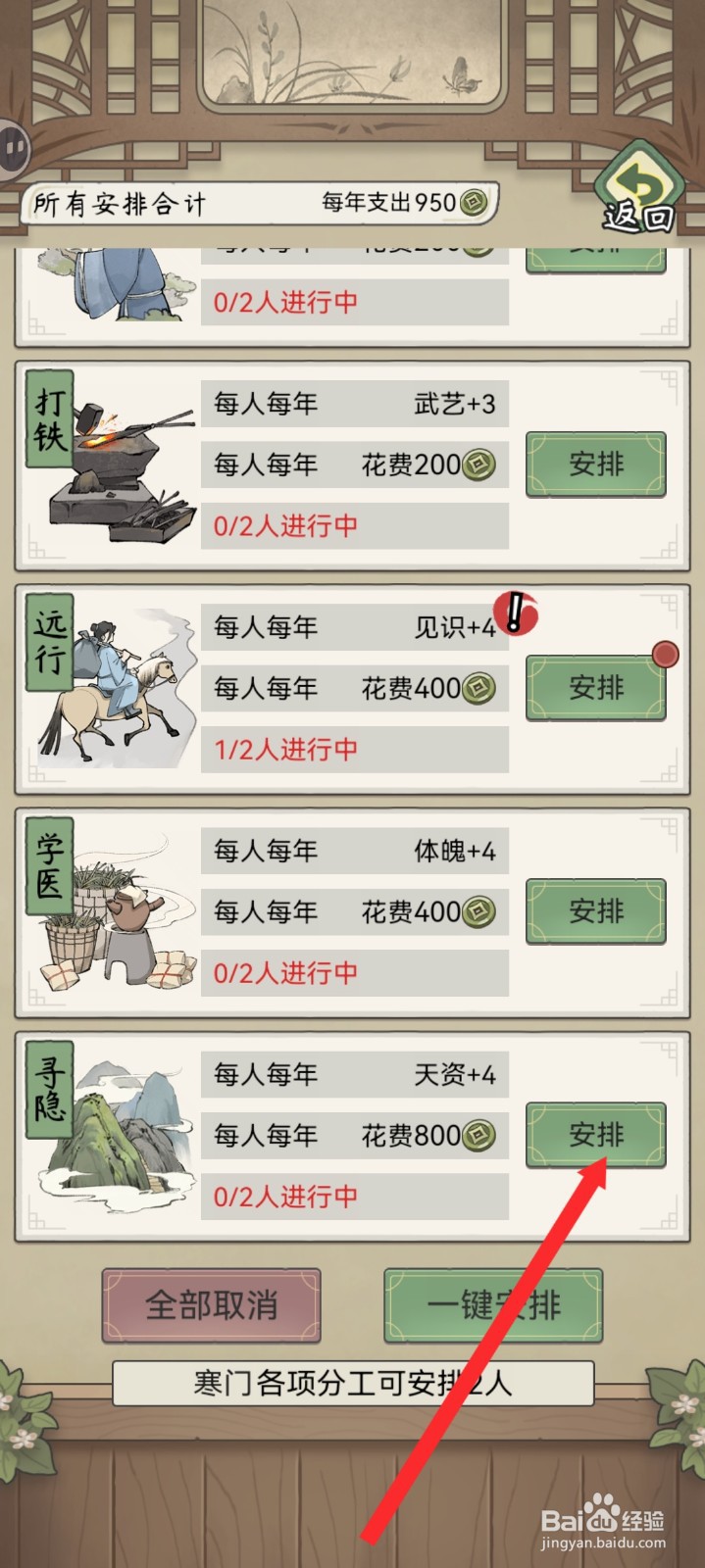Viewport: 705px width, 1568px height.
Task: Tap the 所有安排合计 summary bar
Action: [261, 204]
